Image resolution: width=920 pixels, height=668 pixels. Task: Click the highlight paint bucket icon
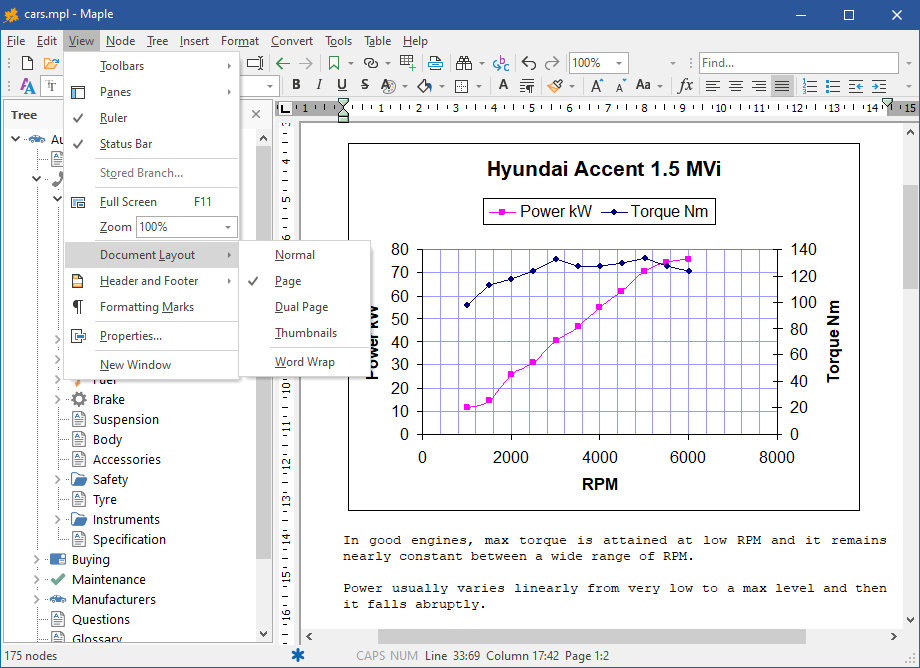(x=425, y=86)
